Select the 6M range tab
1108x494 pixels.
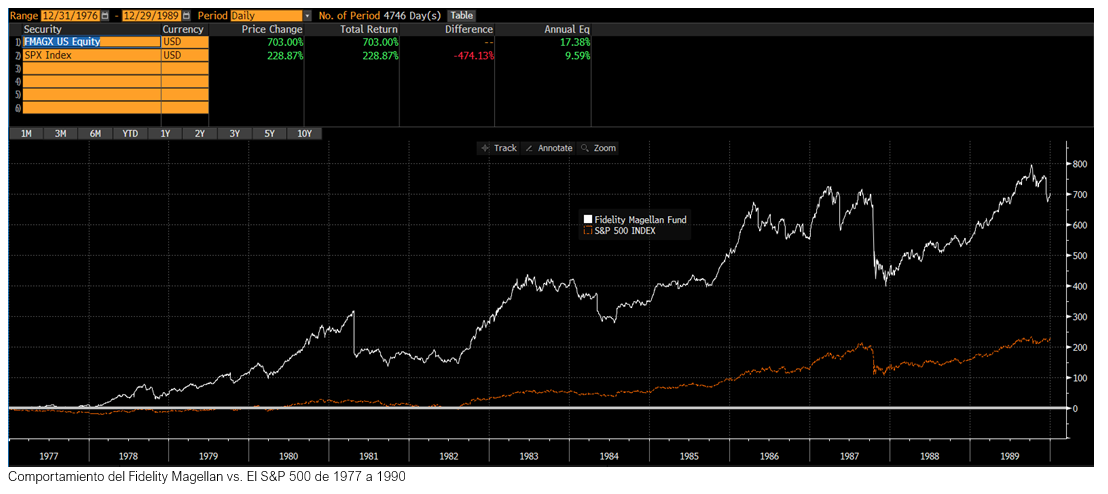pyautogui.click(x=95, y=133)
